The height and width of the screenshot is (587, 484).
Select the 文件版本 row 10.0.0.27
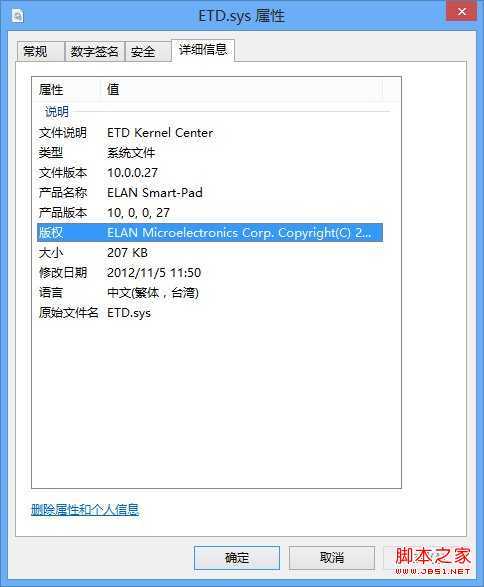coord(210,173)
